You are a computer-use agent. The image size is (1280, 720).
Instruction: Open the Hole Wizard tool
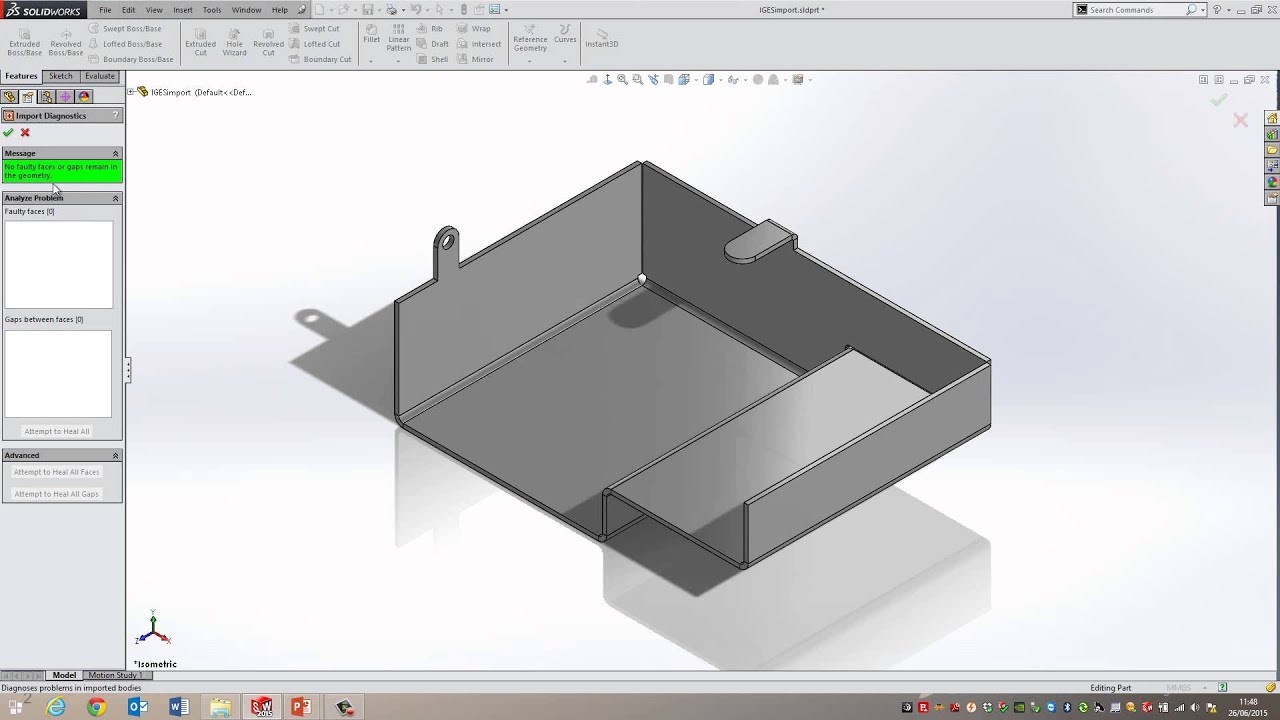235,42
